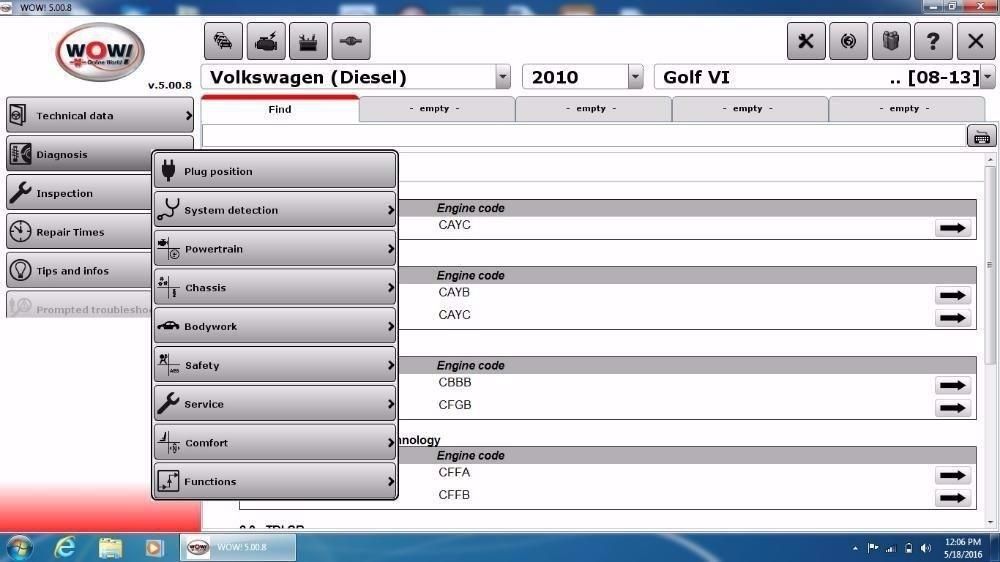Select the last empty tab

click(x=906, y=108)
